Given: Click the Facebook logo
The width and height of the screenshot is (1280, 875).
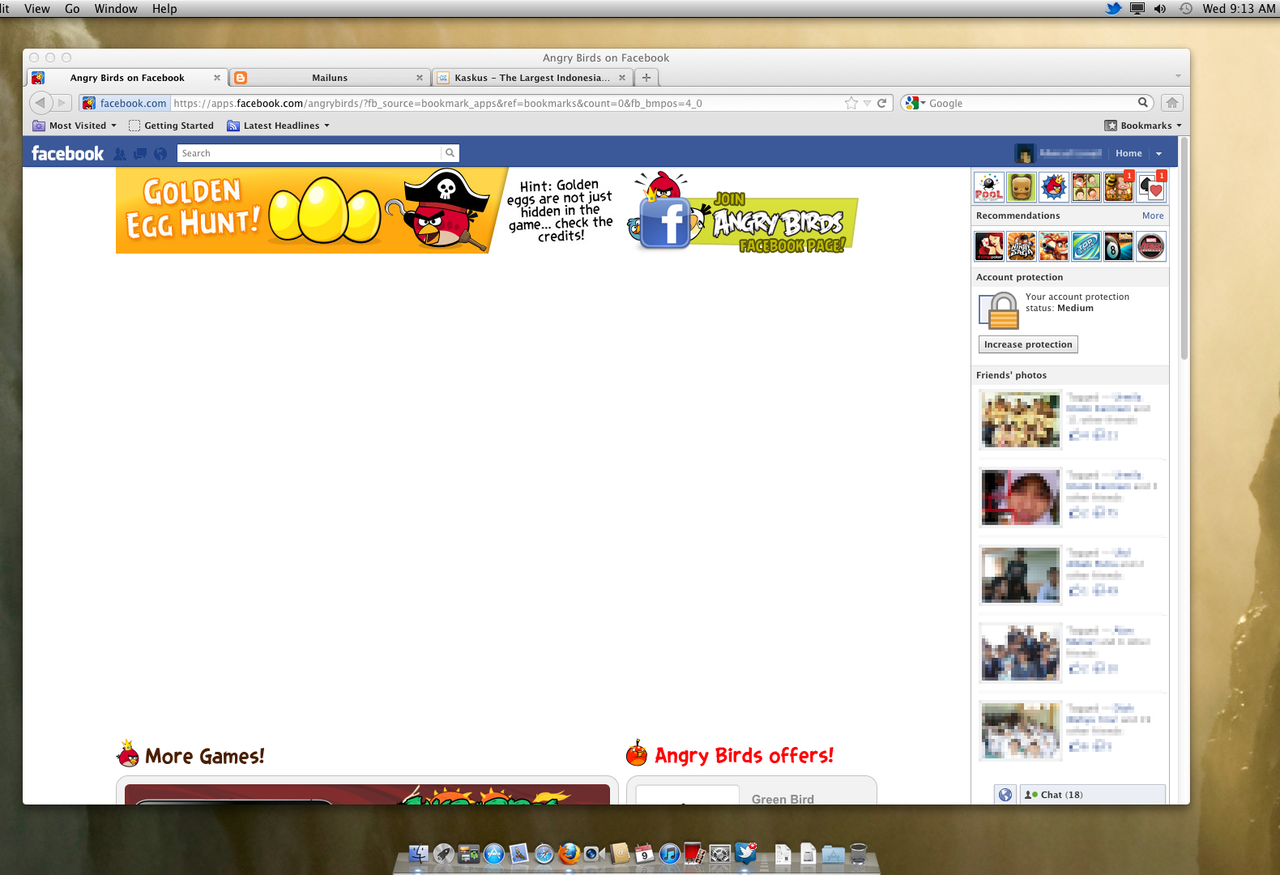Looking at the screenshot, I should point(67,153).
